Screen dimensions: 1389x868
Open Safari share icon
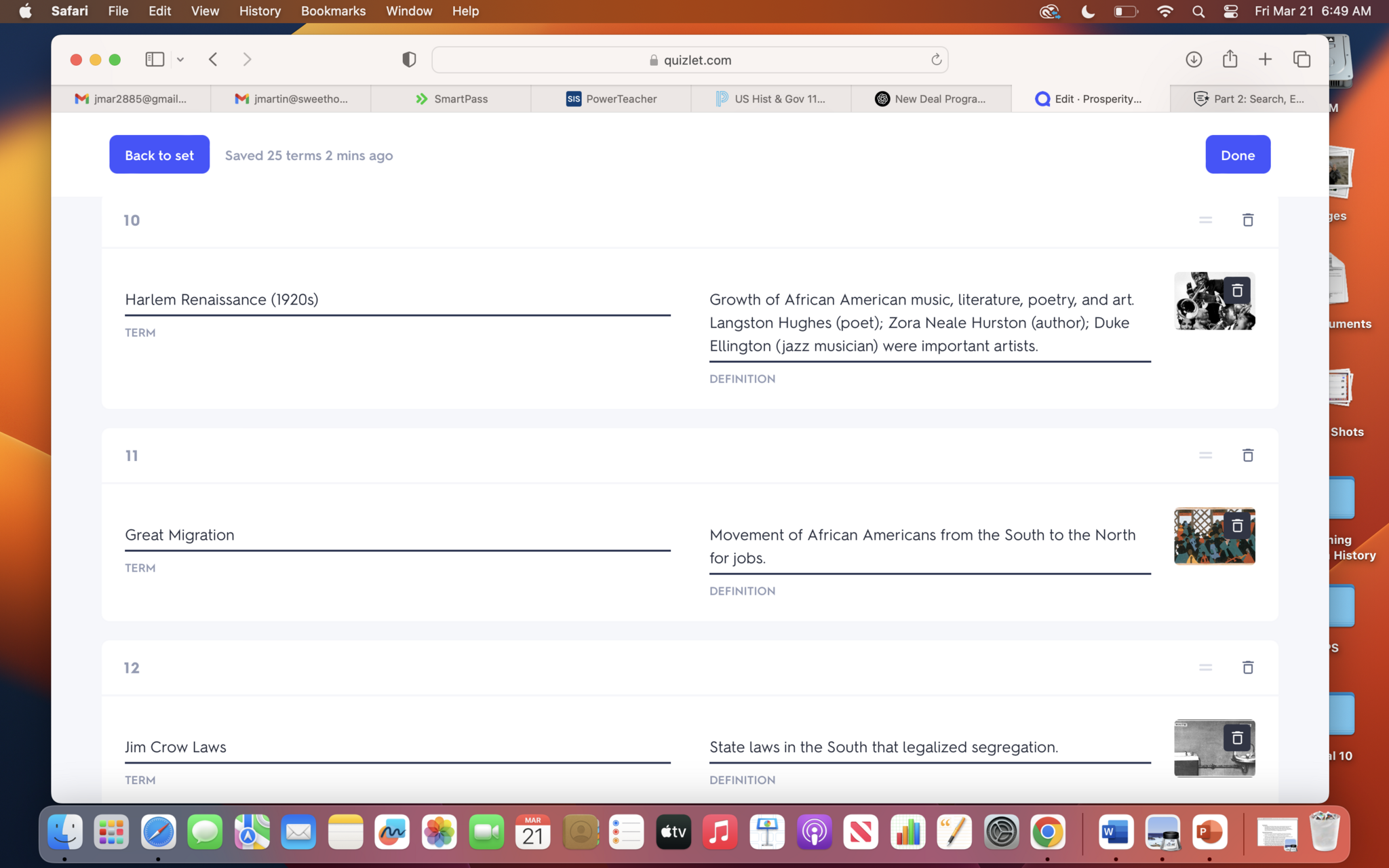click(x=1230, y=60)
